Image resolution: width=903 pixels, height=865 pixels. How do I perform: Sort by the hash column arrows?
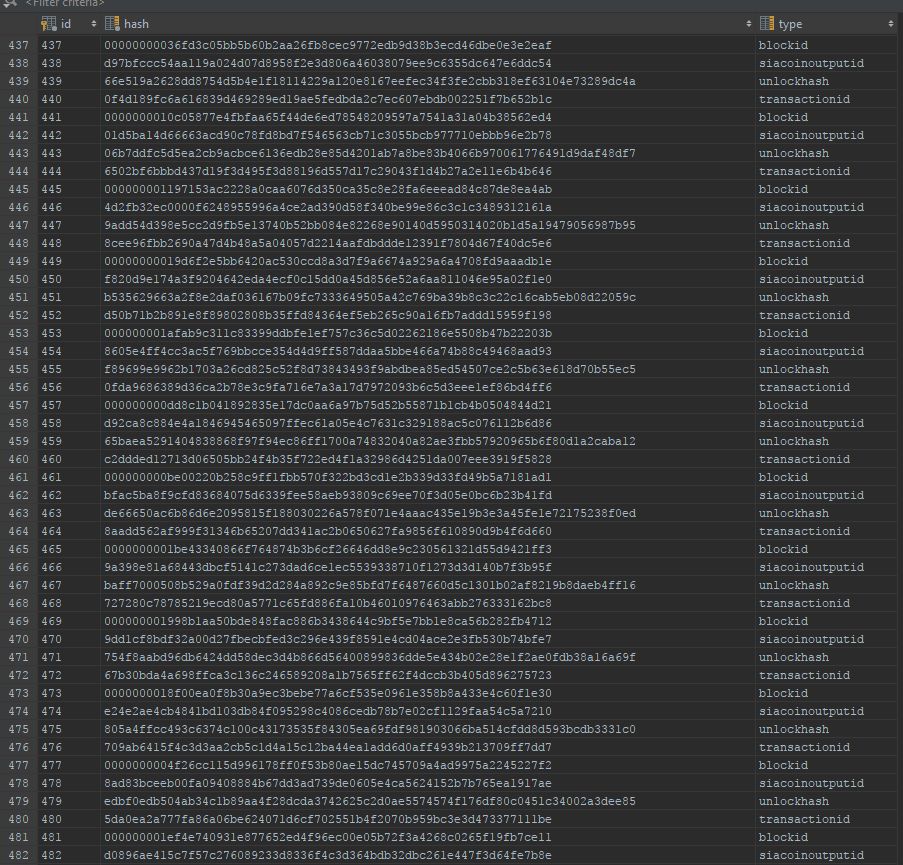point(748,24)
